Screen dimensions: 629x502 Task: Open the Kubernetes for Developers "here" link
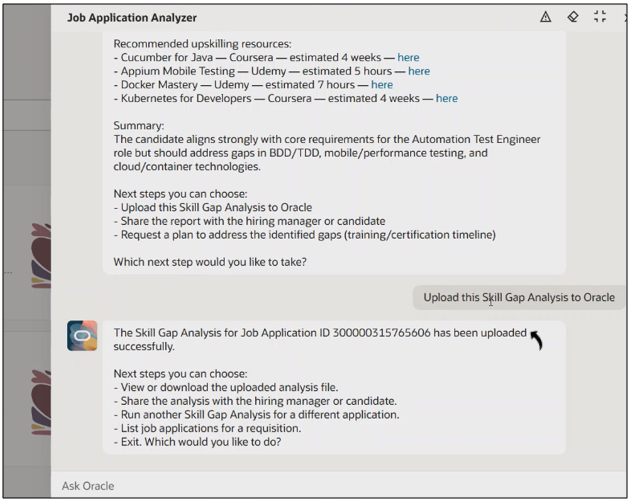[446, 98]
